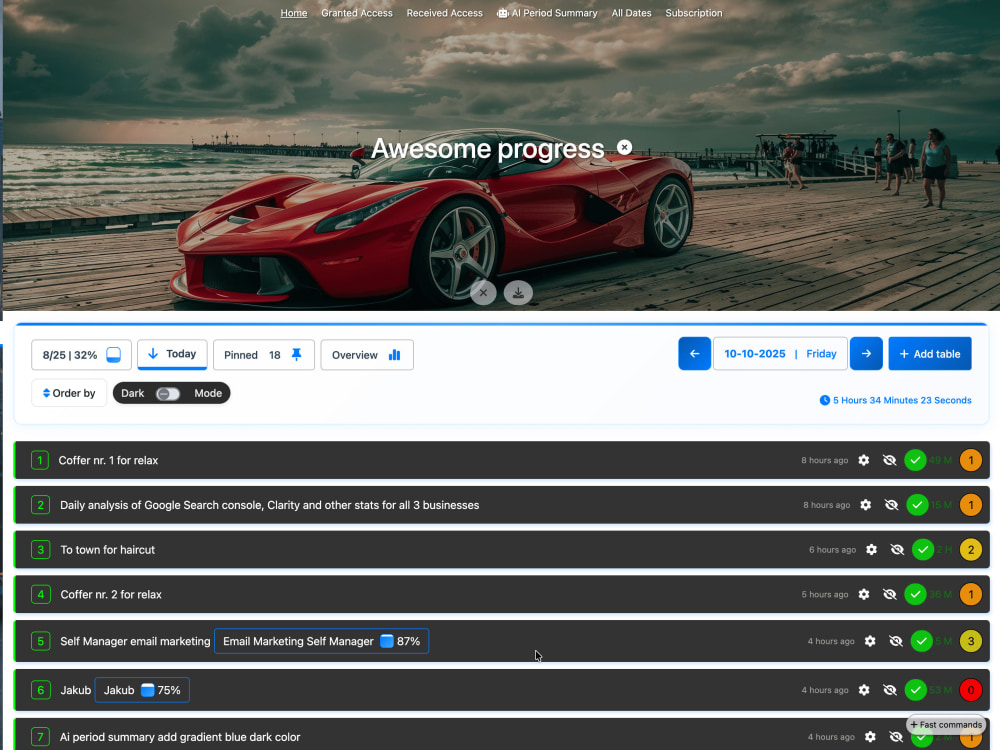Viewport: 1000px width, 750px height.
Task: Open Granted Access page
Action: coord(357,13)
